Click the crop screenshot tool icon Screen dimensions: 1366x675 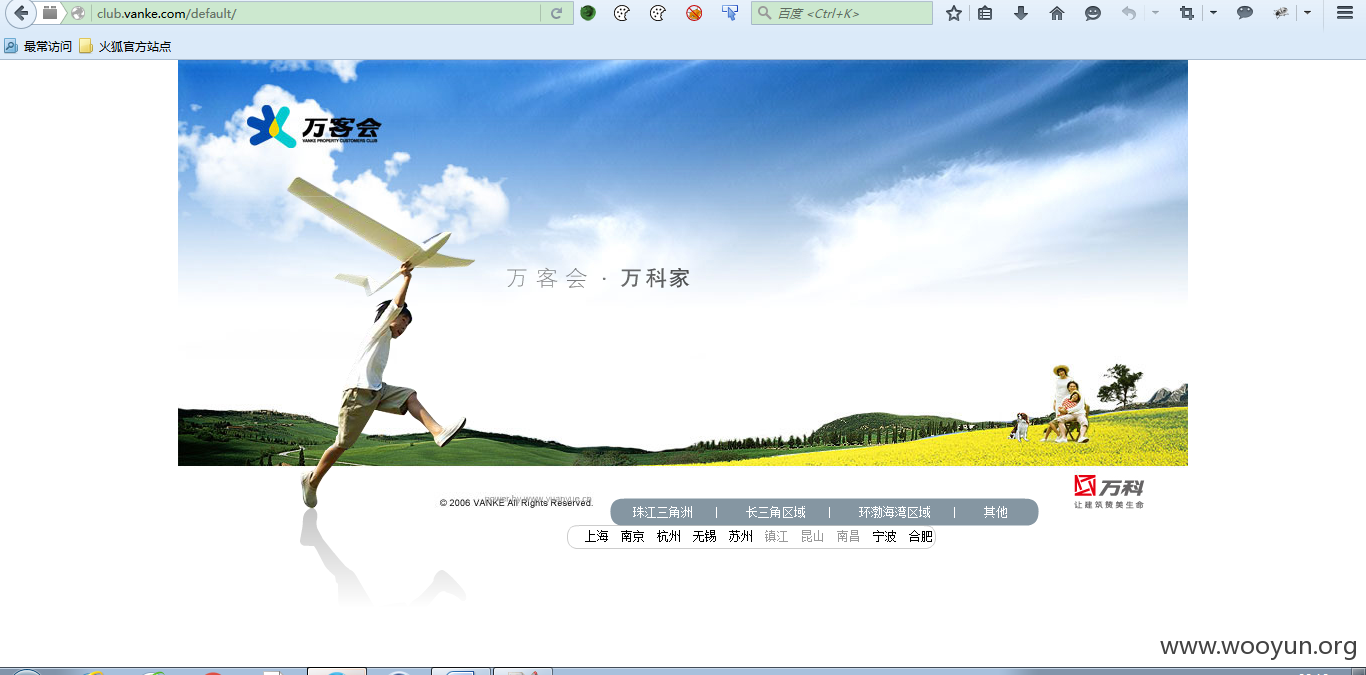click(x=1187, y=13)
